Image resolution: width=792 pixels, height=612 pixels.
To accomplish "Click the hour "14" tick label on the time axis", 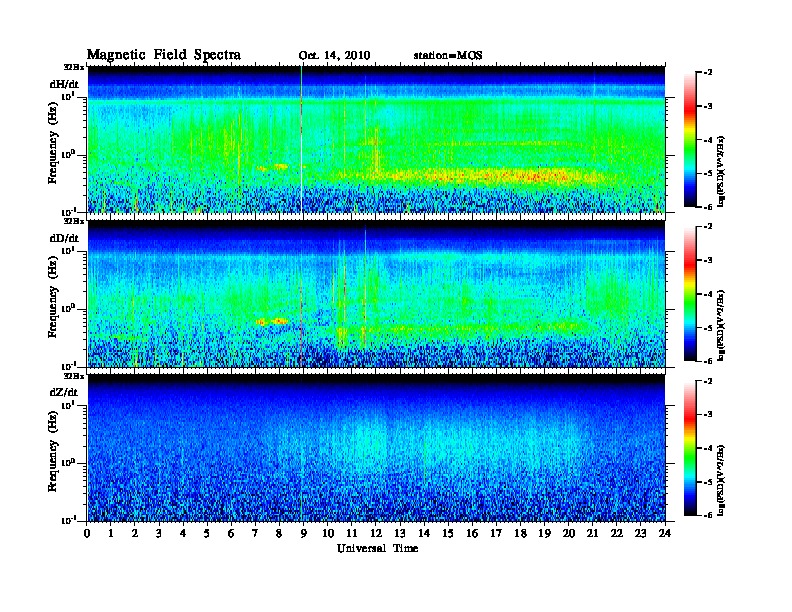I will 424,533.
